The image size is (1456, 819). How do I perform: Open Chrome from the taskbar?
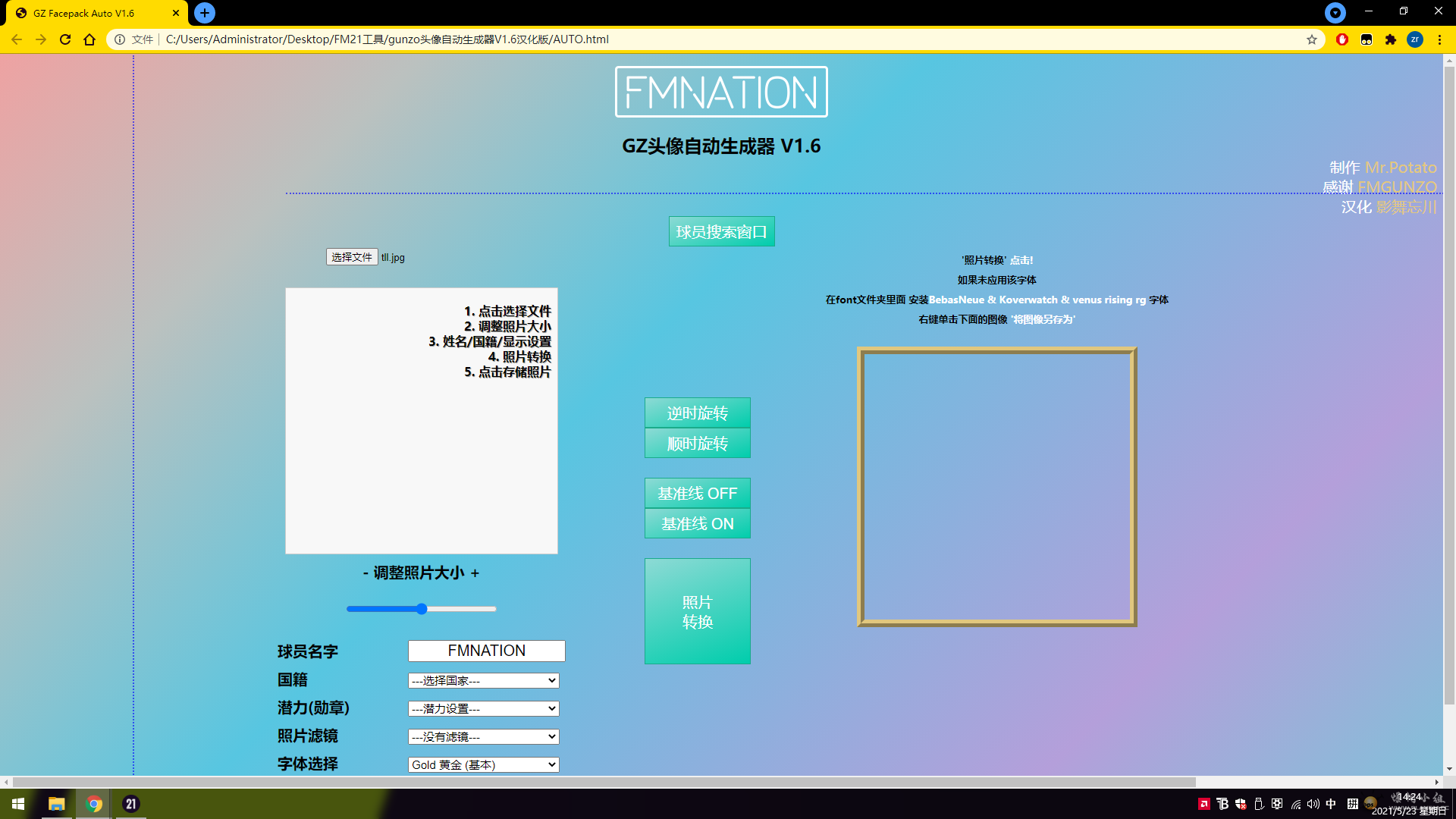tap(94, 804)
